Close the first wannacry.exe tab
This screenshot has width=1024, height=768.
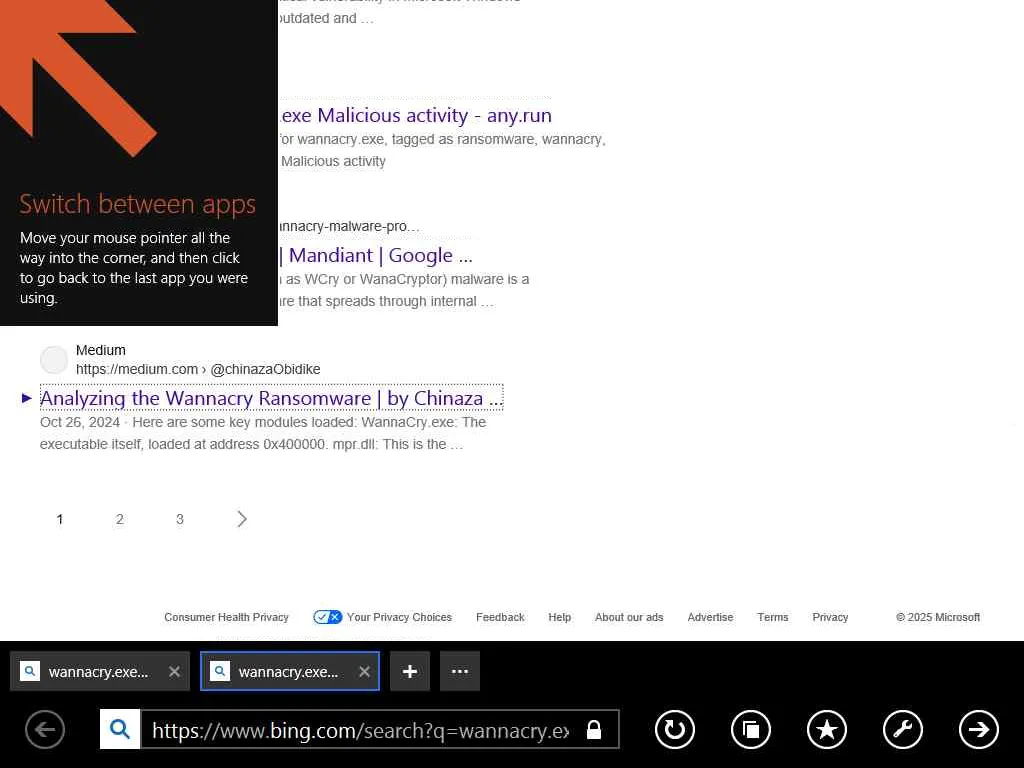[174, 671]
